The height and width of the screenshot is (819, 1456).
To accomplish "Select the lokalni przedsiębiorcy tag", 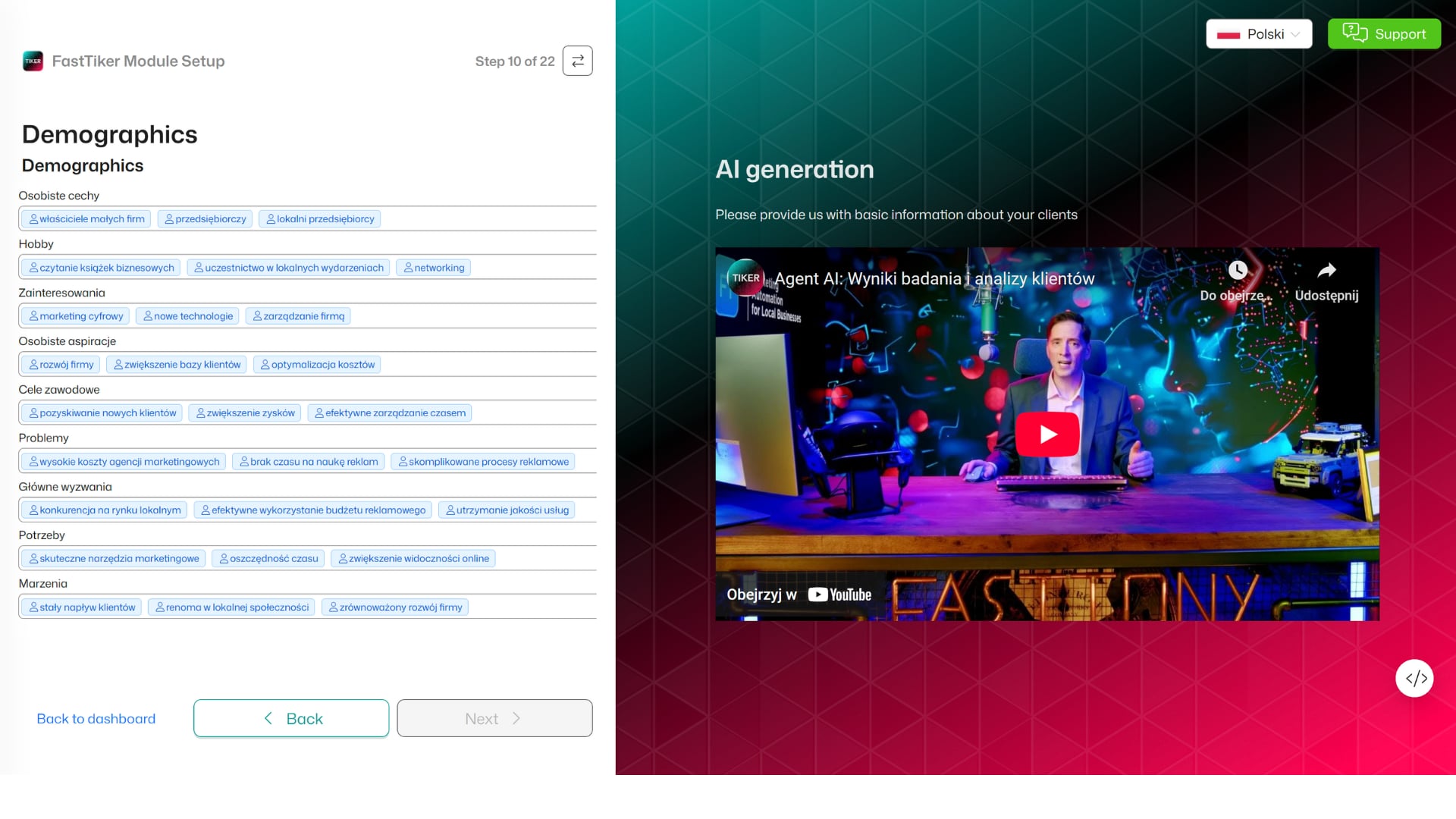I will [320, 219].
